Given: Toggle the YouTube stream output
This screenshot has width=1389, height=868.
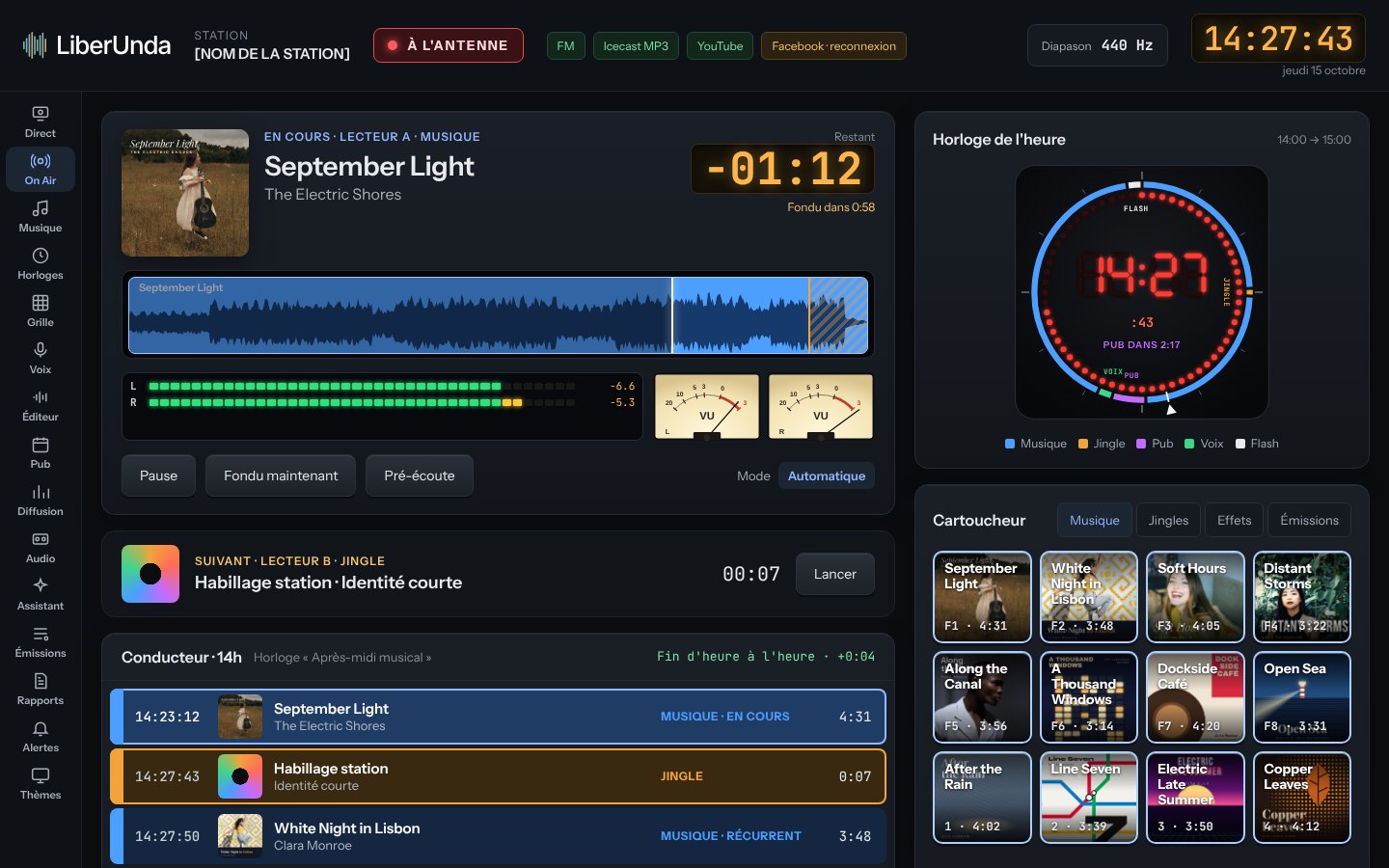Looking at the screenshot, I should [720, 45].
